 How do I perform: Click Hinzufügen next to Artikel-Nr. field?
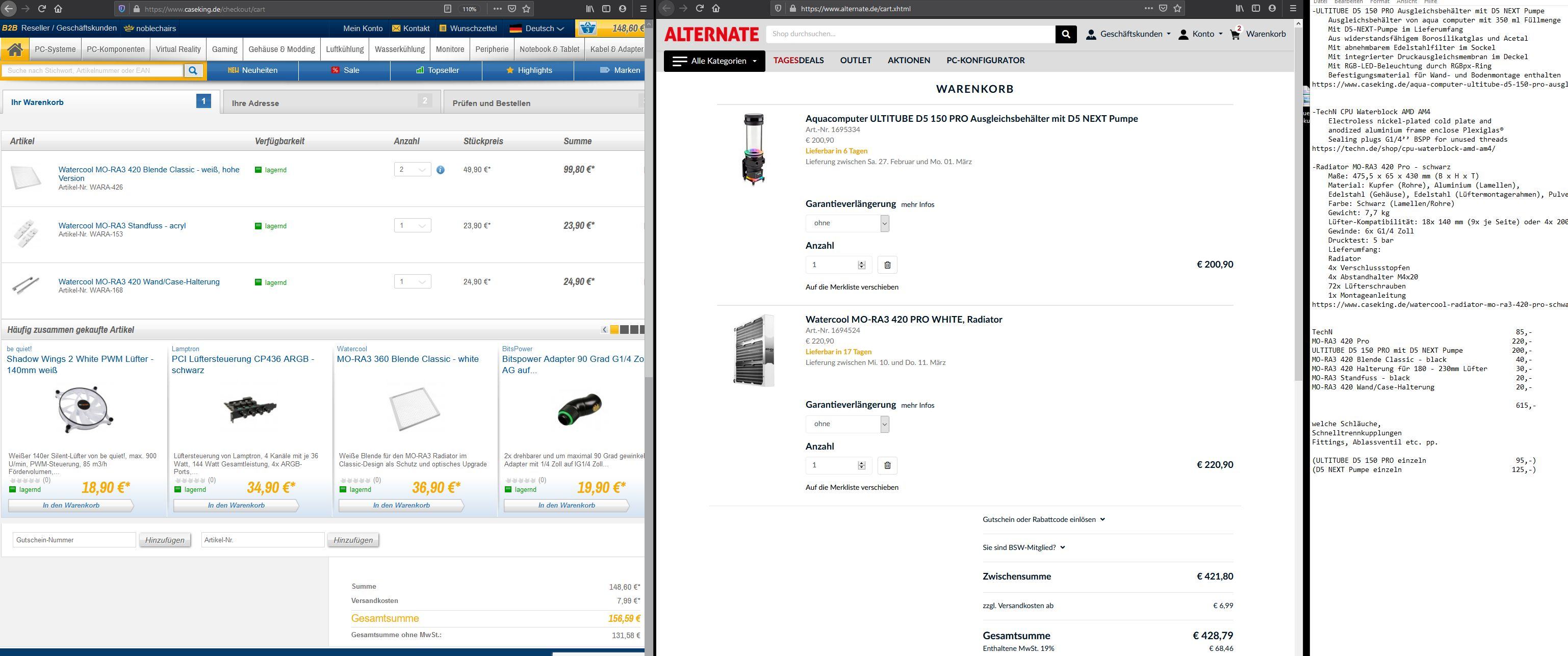pos(353,540)
